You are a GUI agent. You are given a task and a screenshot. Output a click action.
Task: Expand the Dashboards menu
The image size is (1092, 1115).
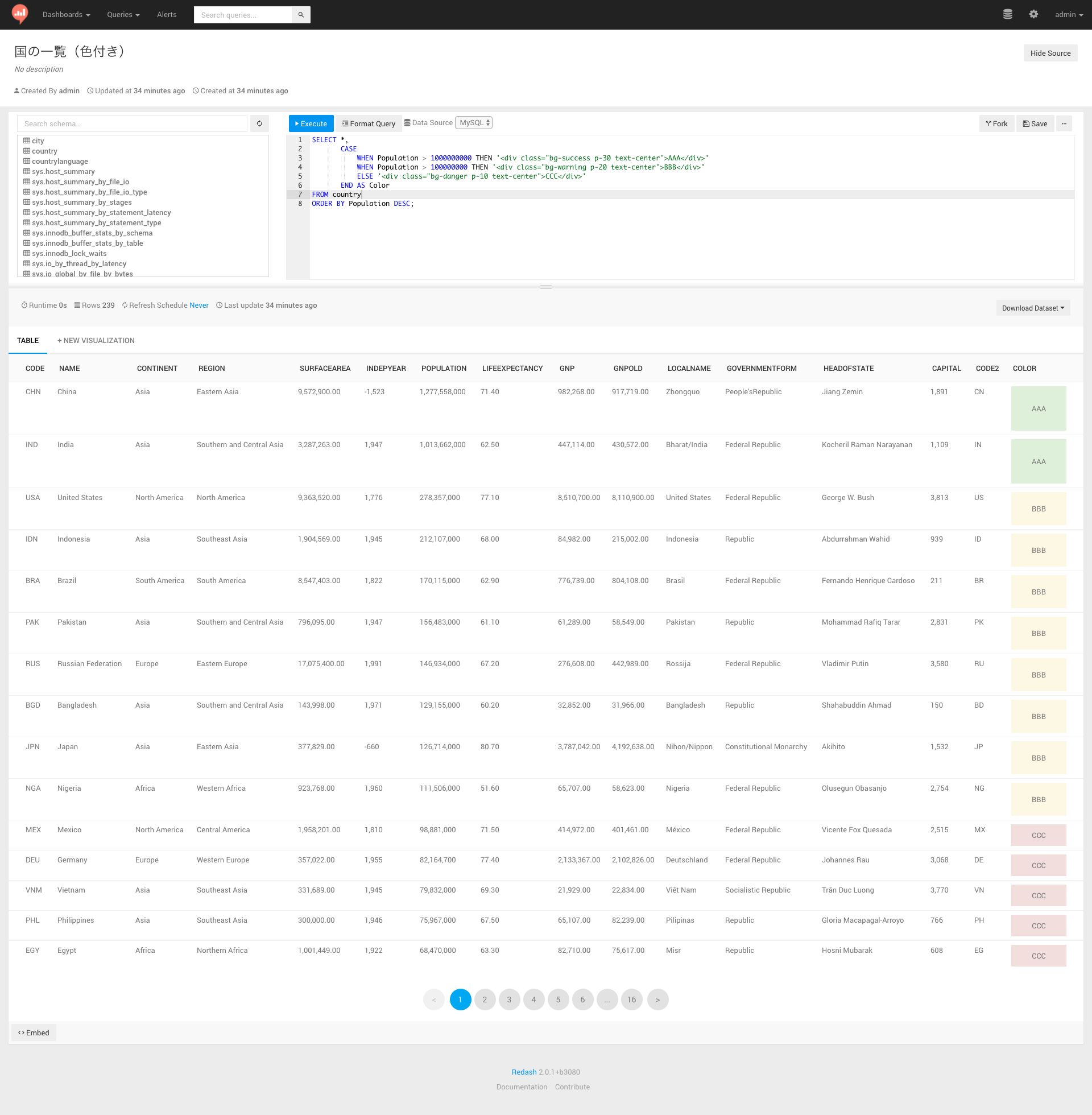(66, 14)
